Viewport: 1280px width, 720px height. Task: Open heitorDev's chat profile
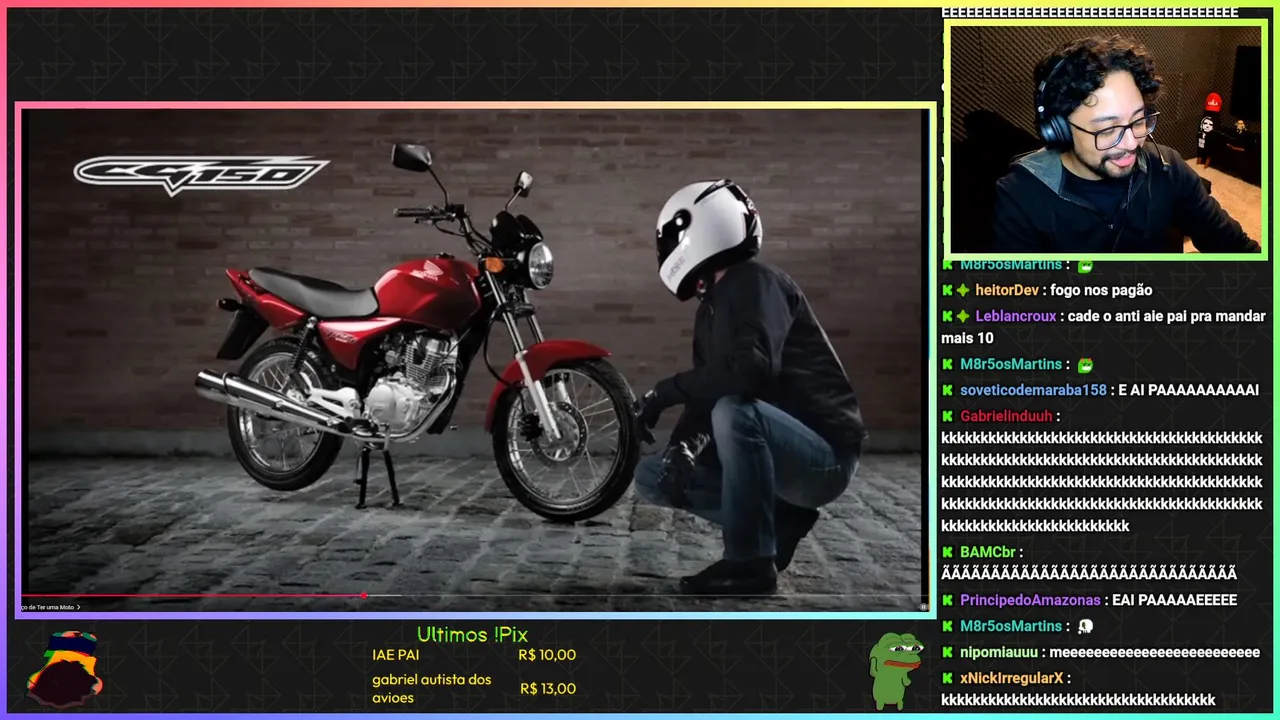tap(1007, 290)
